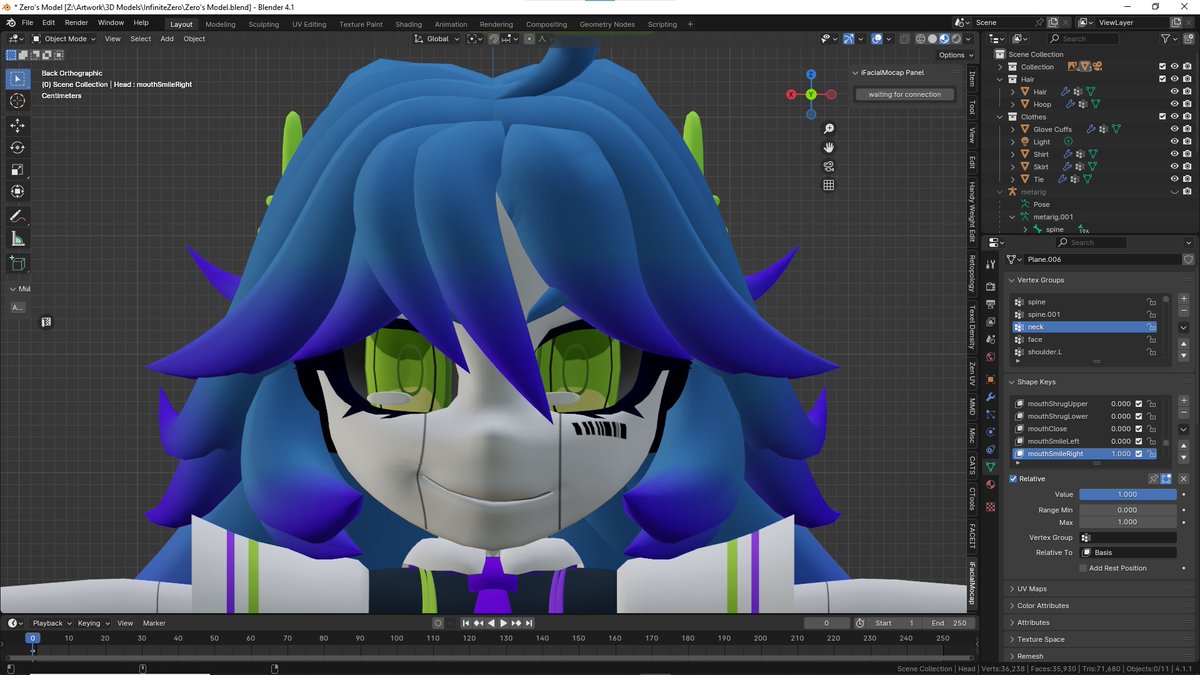Switch orthographic/perspective grid icon
The width and height of the screenshot is (1200, 675).
point(829,185)
